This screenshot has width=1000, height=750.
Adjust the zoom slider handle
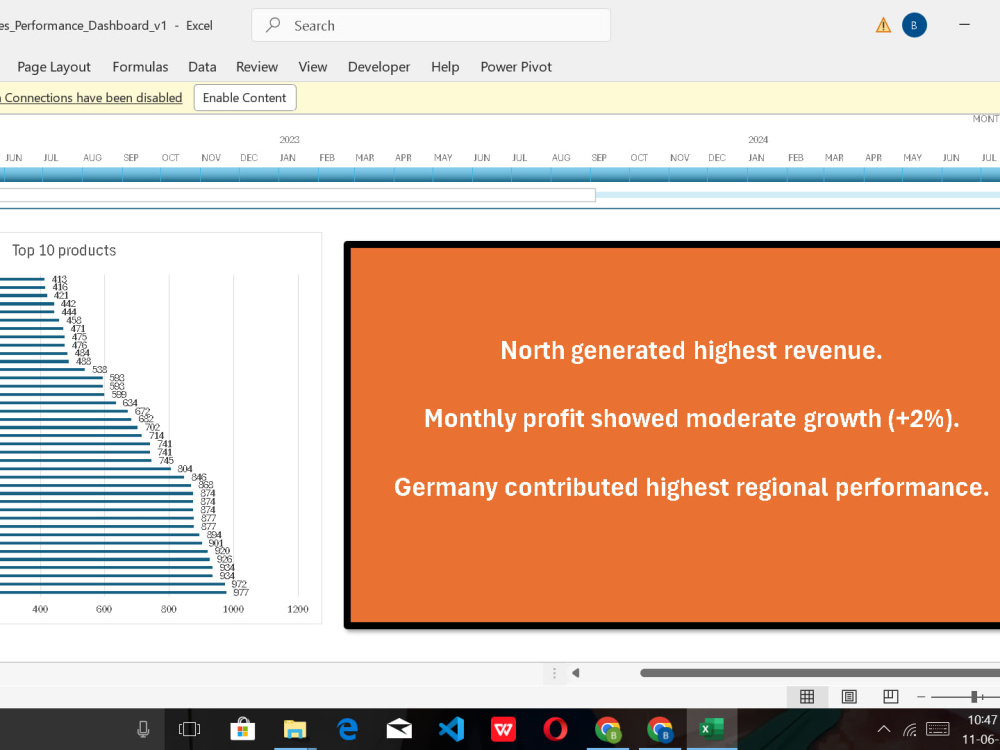(974, 697)
